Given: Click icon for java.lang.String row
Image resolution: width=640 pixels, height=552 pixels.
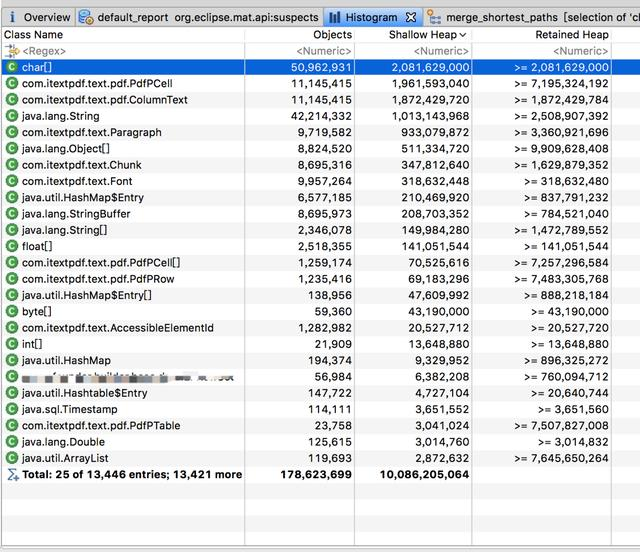Looking at the screenshot, I should tap(12, 116).
